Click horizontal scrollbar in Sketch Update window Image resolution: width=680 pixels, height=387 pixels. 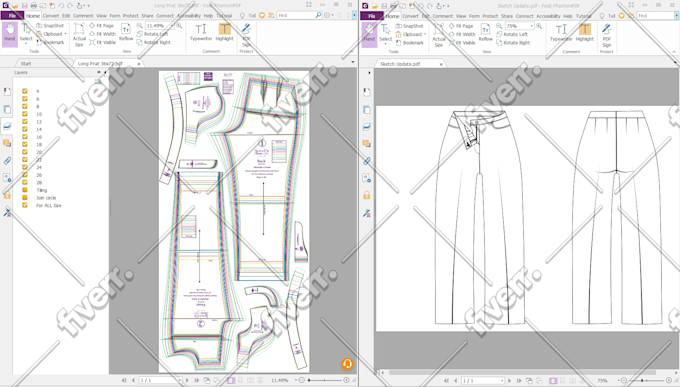[x=523, y=372]
